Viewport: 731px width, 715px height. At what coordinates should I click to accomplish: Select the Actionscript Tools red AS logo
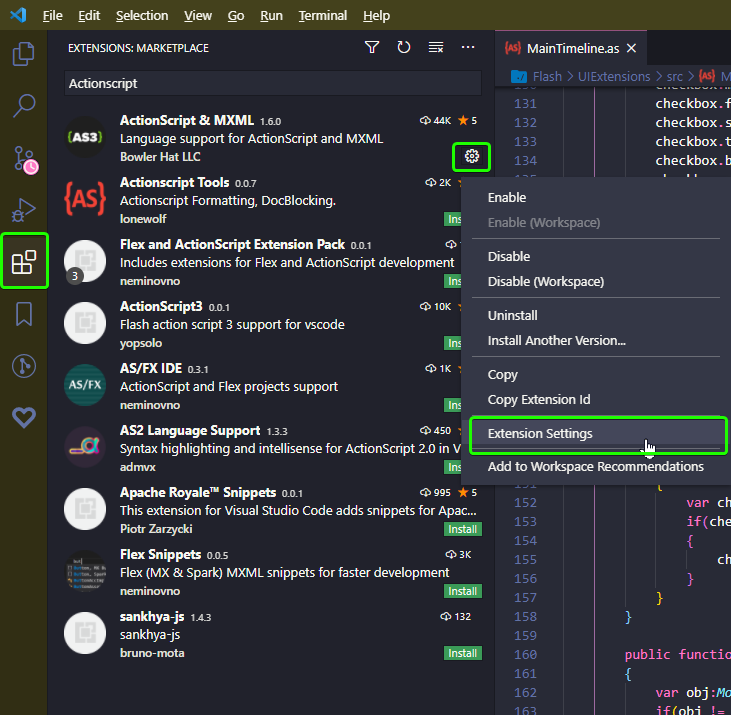[85, 199]
